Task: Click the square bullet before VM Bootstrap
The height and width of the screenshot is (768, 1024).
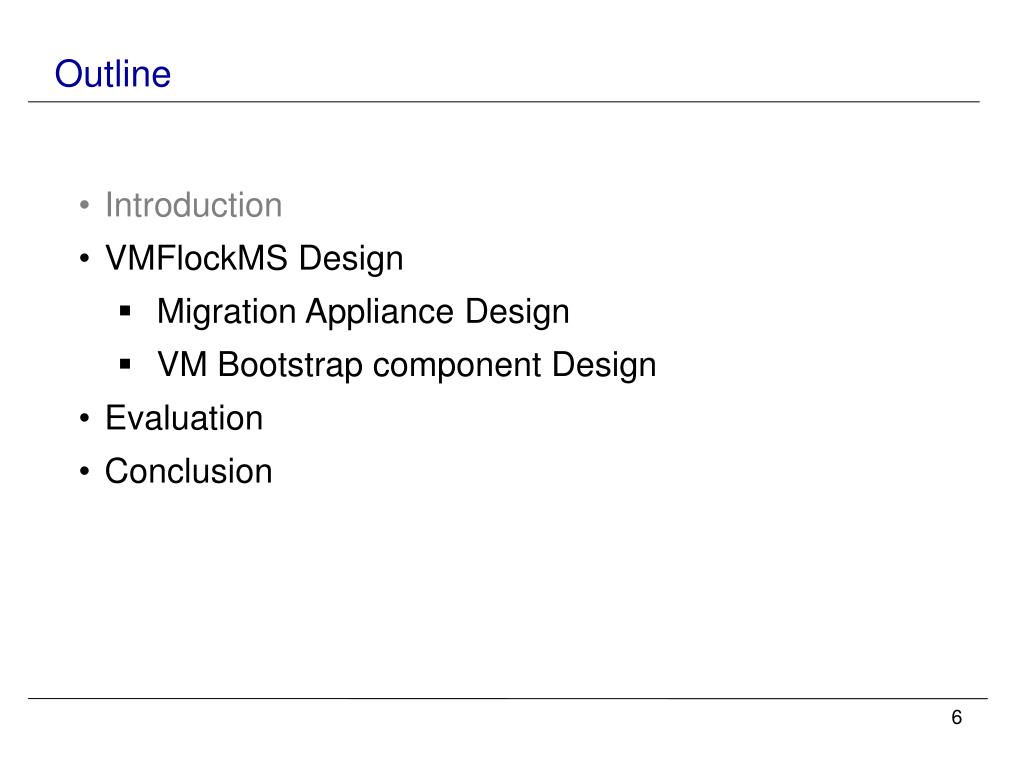Action: point(125,364)
